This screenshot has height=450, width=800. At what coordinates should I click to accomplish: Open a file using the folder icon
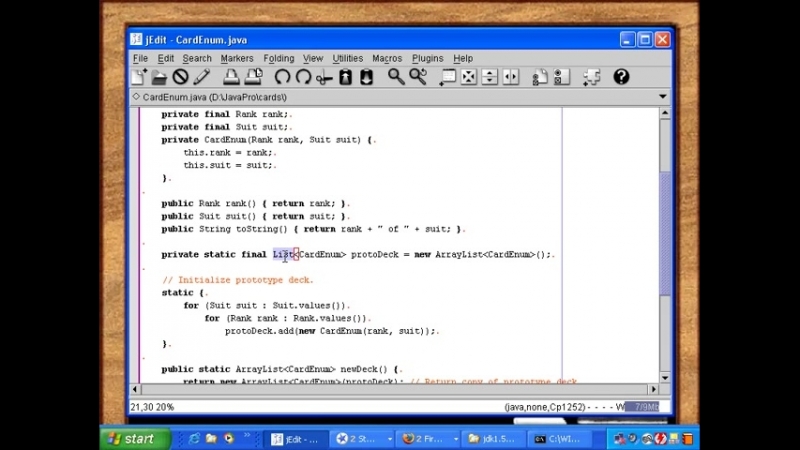pos(159,77)
